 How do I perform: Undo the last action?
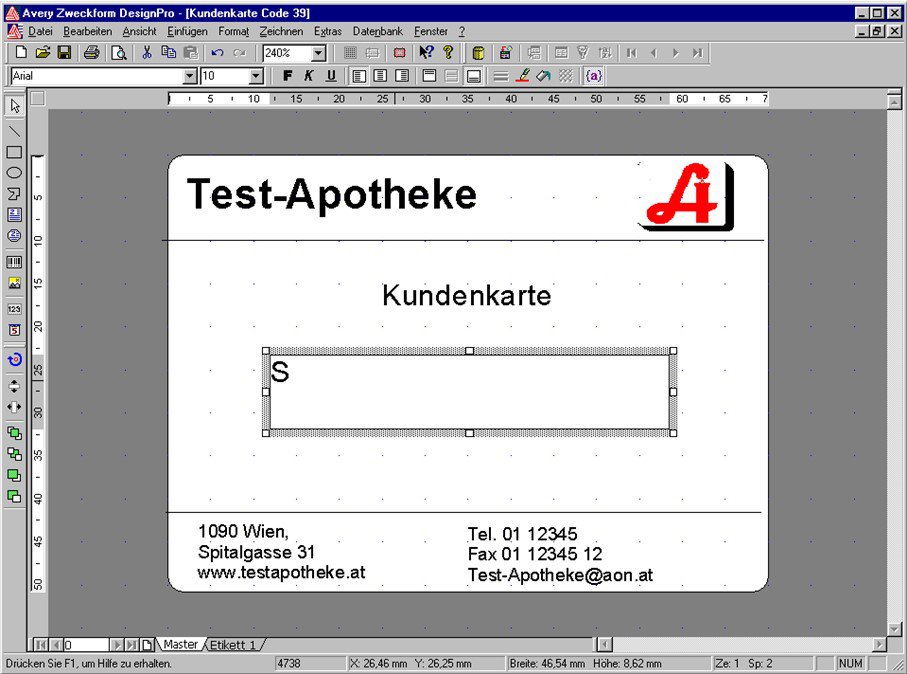tap(215, 52)
